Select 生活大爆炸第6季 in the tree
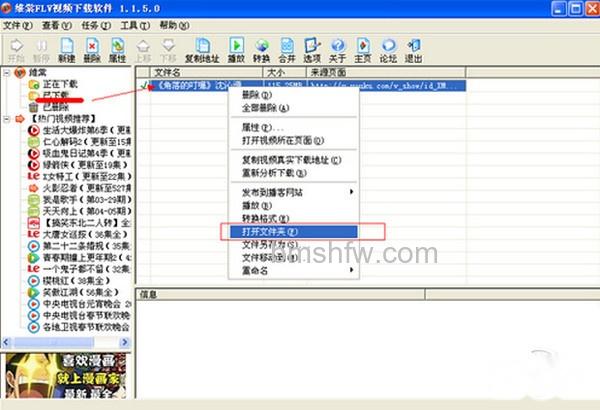 (x=80, y=131)
